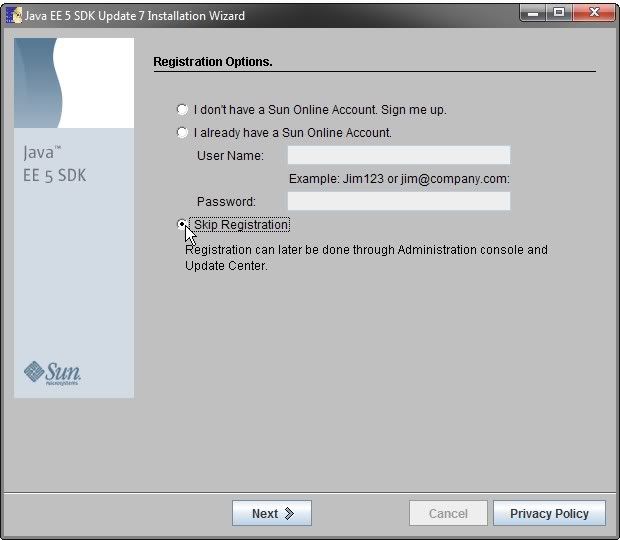Focus the Password input box
Viewport: 620px width, 540px height.
398,201
